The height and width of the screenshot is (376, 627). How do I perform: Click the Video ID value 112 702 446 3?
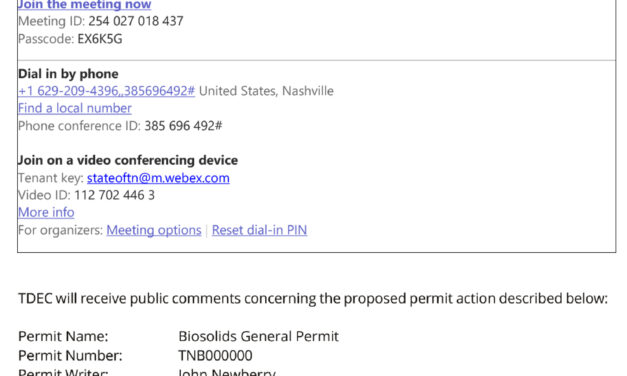pos(114,195)
